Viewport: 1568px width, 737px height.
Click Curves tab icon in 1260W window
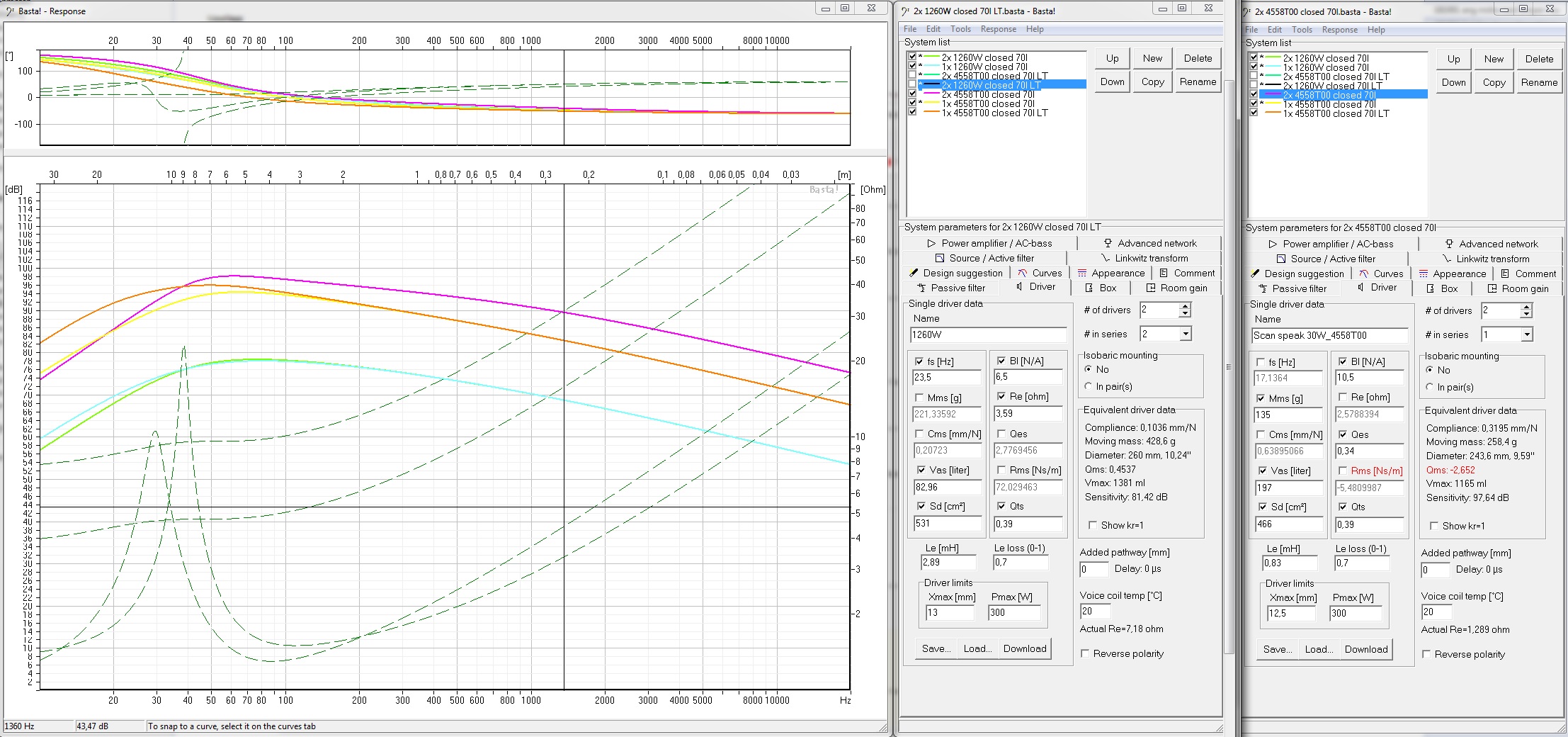[x=1023, y=273]
